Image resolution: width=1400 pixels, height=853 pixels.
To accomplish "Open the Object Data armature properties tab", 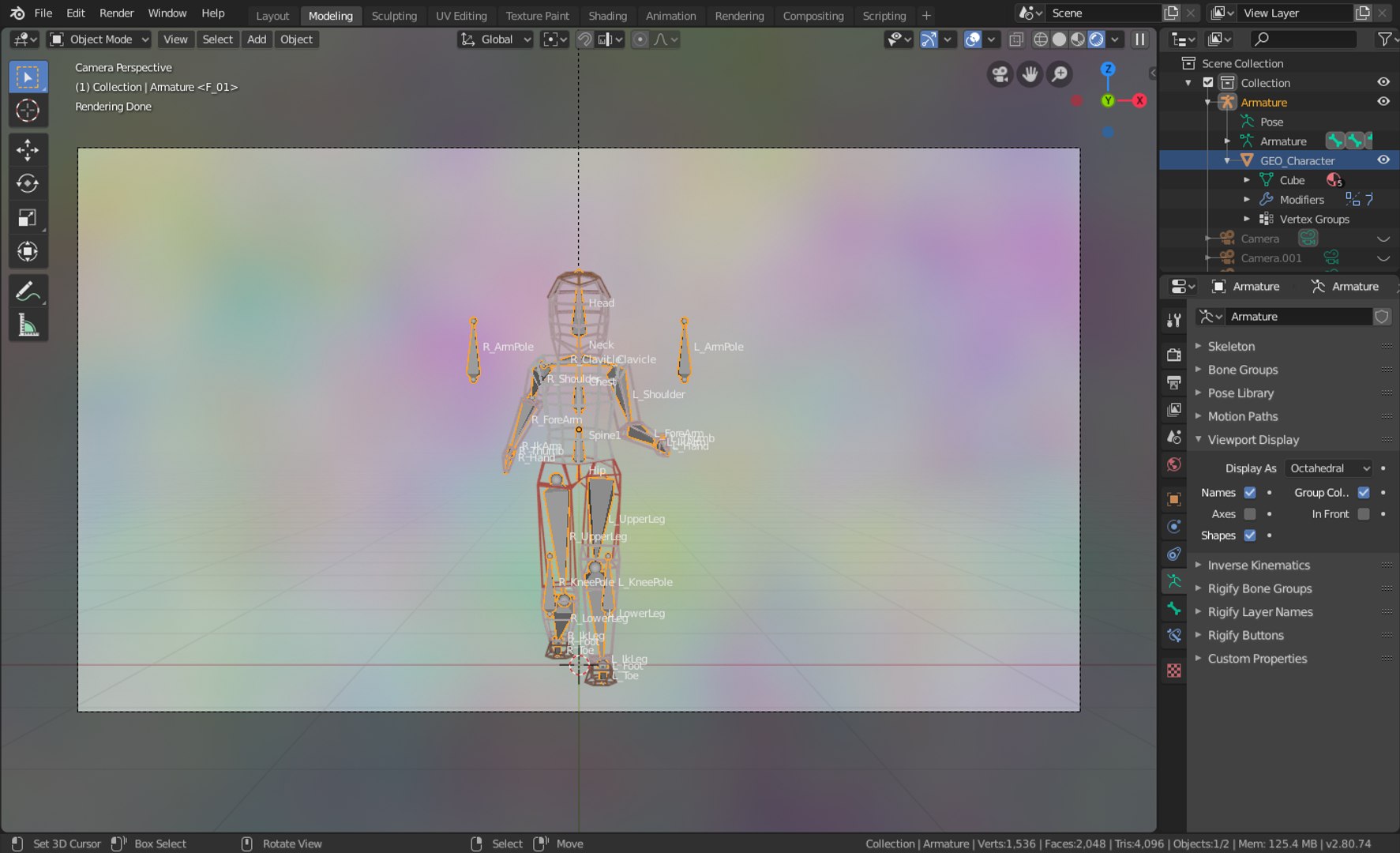I will click(1174, 581).
